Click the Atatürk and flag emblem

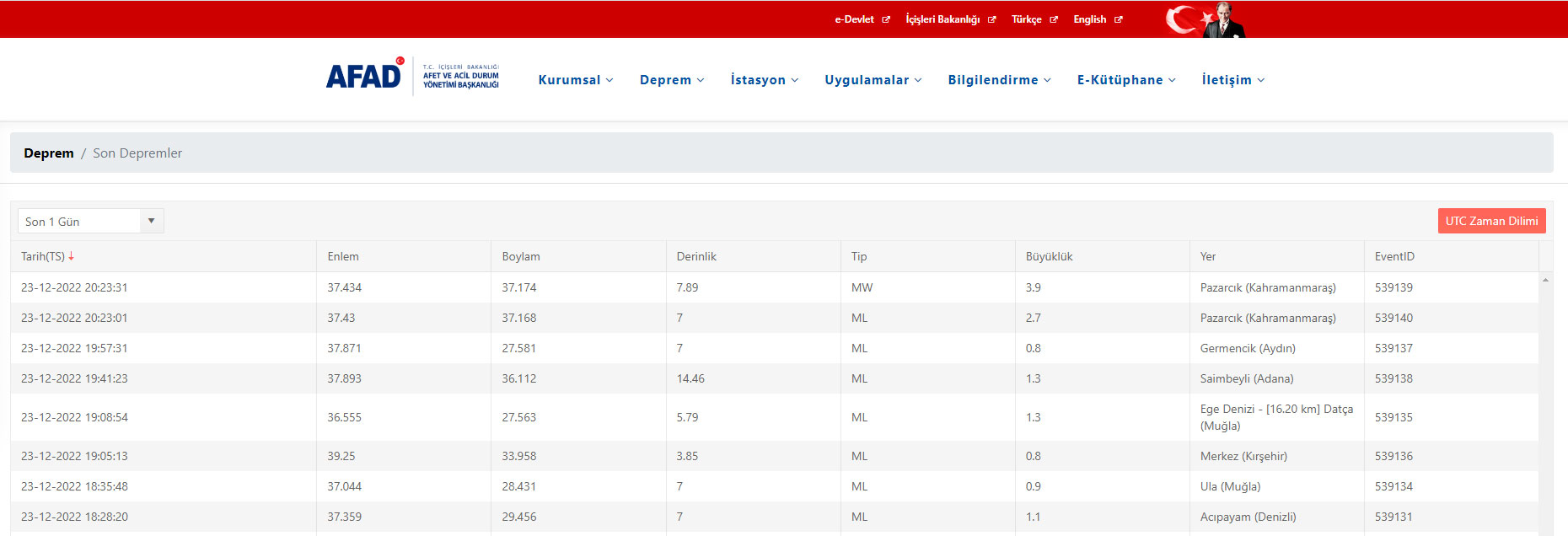click(1206, 19)
